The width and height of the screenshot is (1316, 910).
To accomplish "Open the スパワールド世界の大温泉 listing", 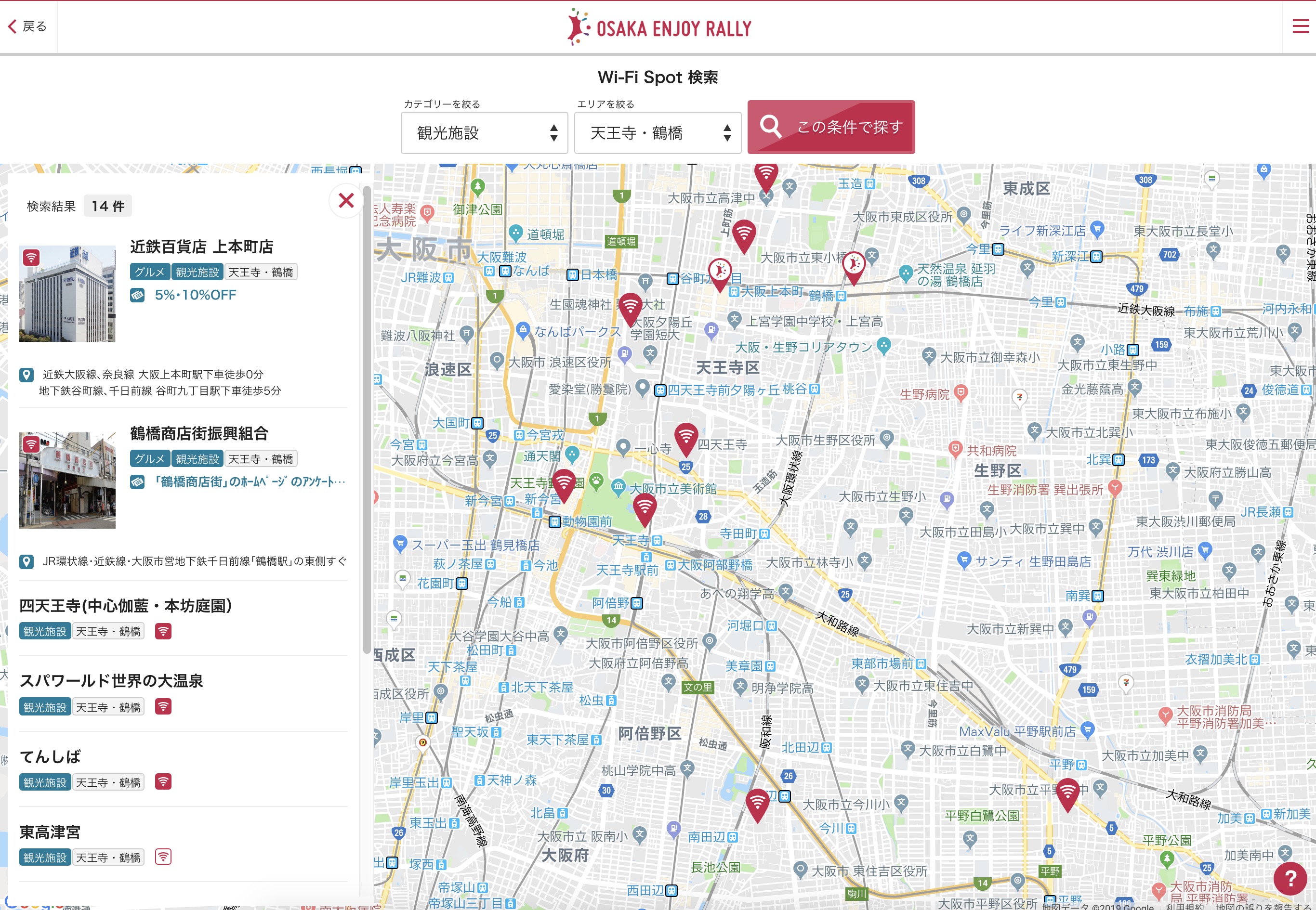I will tap(111, 681).
